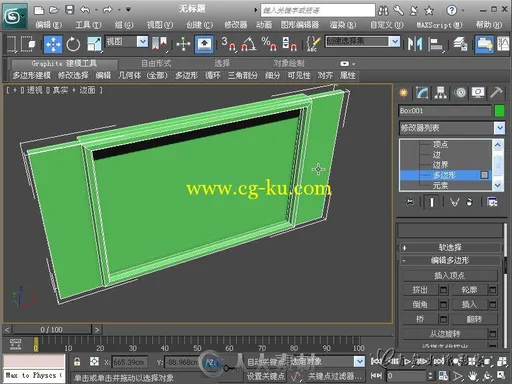Open the Layer manager
Image resolution: width=512 pixels, height=384 pixels.
coord(460,44)
